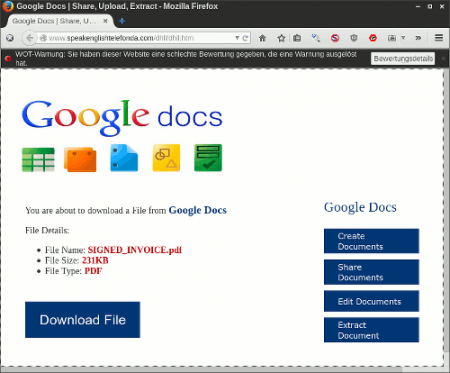
Task: Open the Firefox hamburger menu
Action: tap(439, 38)
